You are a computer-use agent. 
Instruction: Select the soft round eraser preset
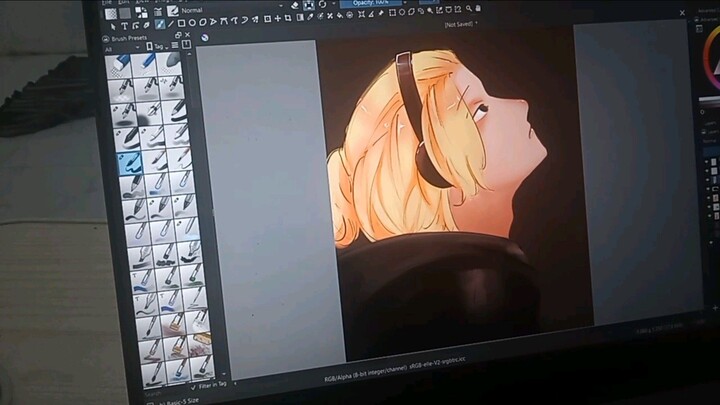(x=169, y=64)
